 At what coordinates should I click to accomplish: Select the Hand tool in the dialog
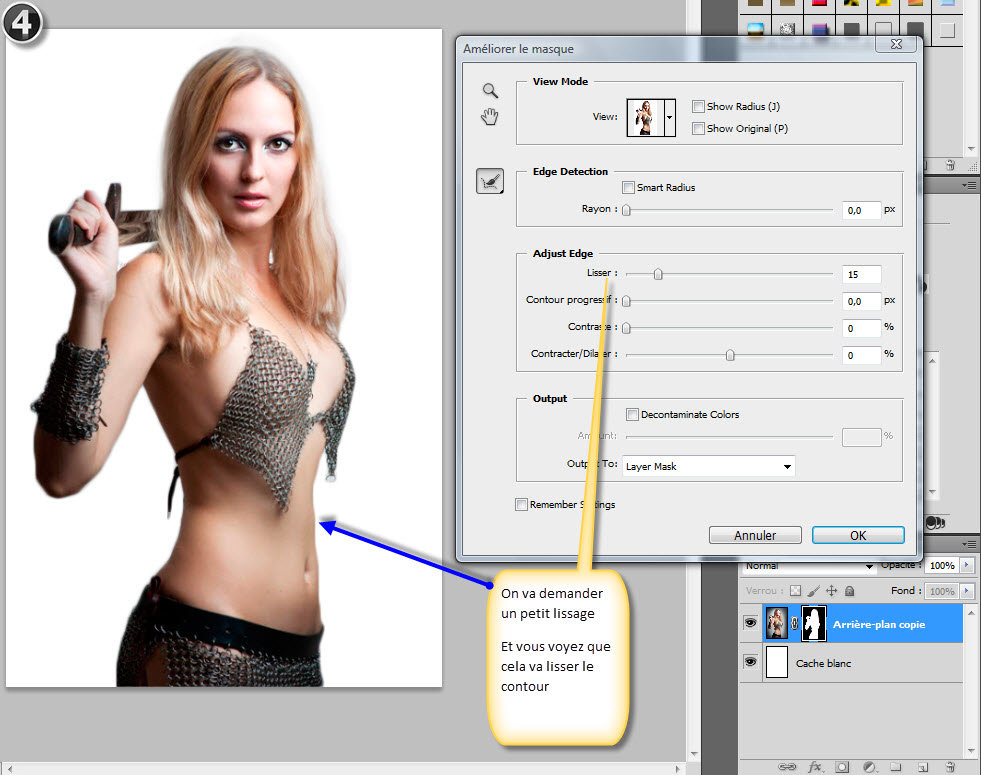(490, 116)
